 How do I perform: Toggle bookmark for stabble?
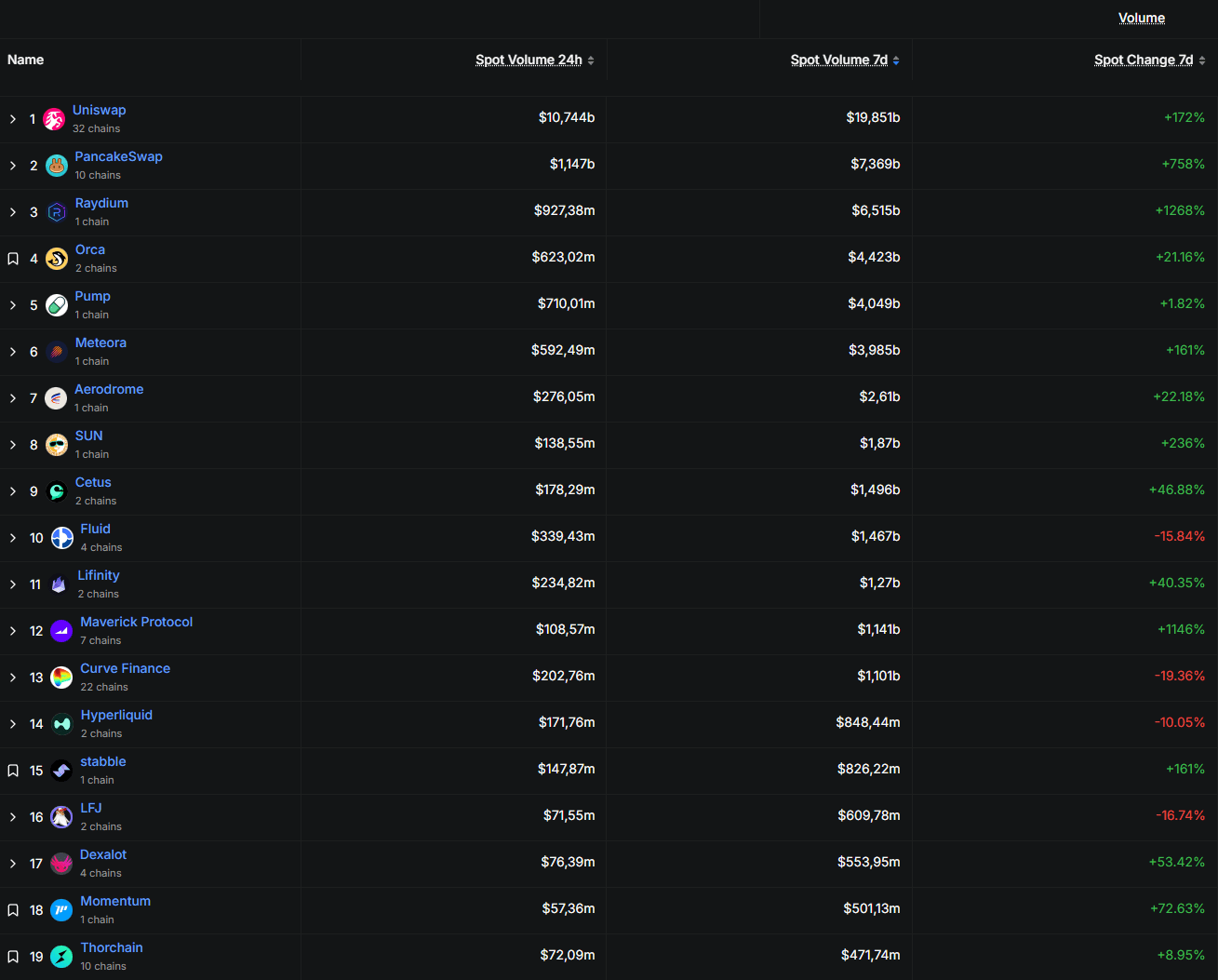pyautogui.click(x=13, y=771)
